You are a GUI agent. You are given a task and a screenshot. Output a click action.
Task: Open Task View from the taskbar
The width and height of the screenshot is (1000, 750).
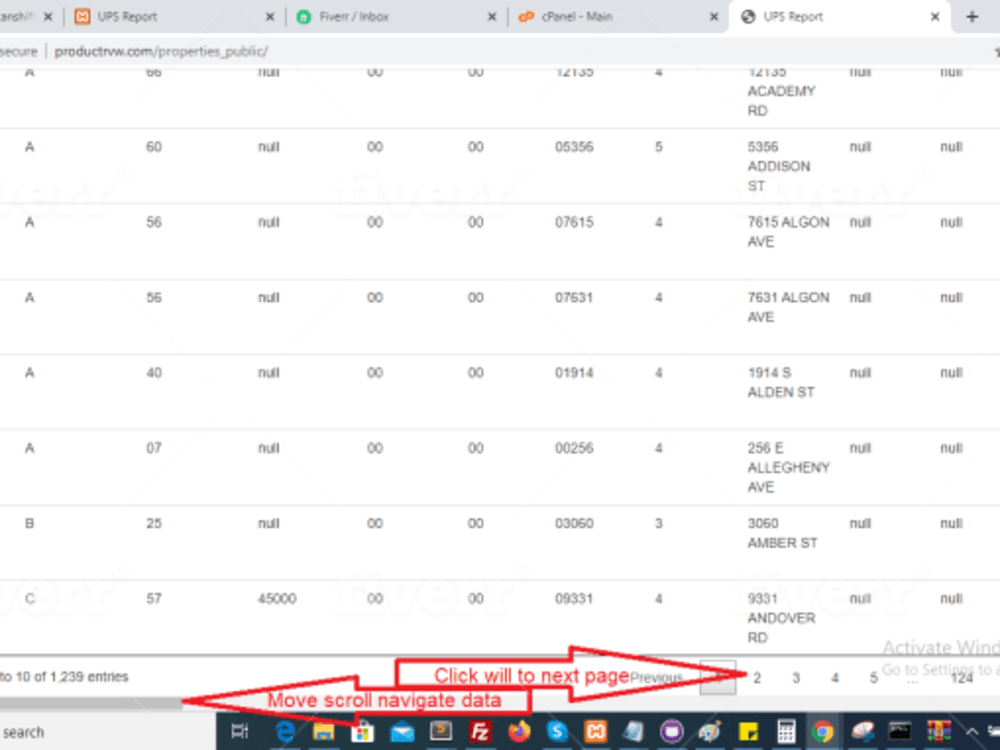point(240,732)
